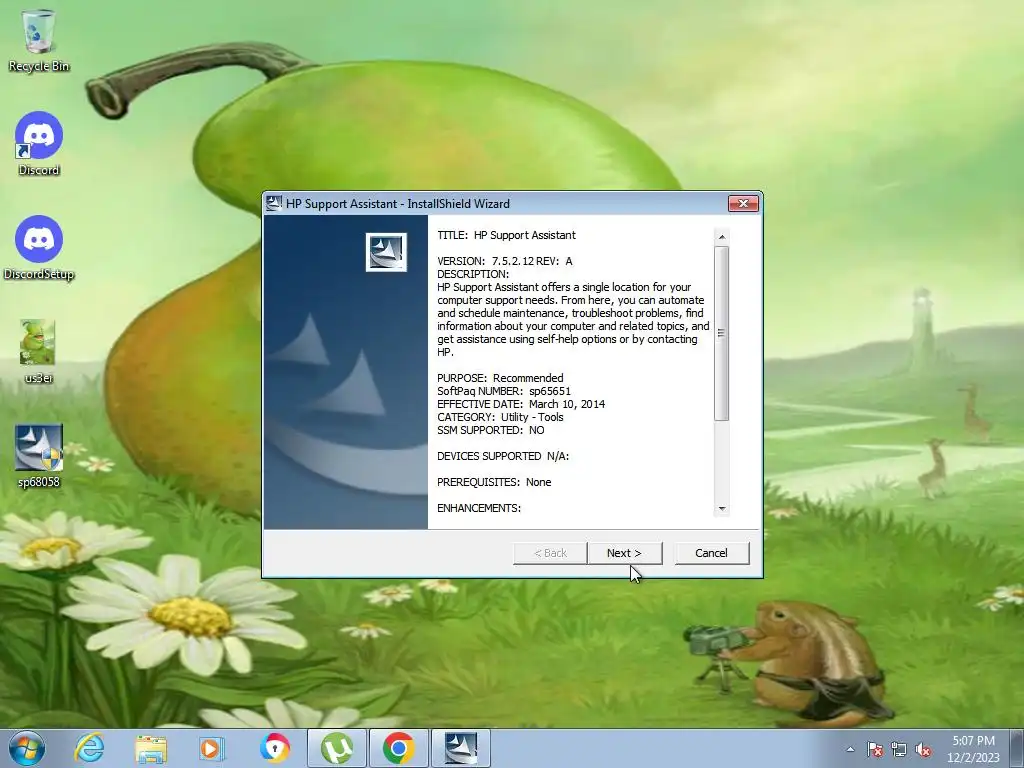This screenshot has width=1024, height=768.
Task: Show hidden system tray icons
Action: (x=850, y=749)
